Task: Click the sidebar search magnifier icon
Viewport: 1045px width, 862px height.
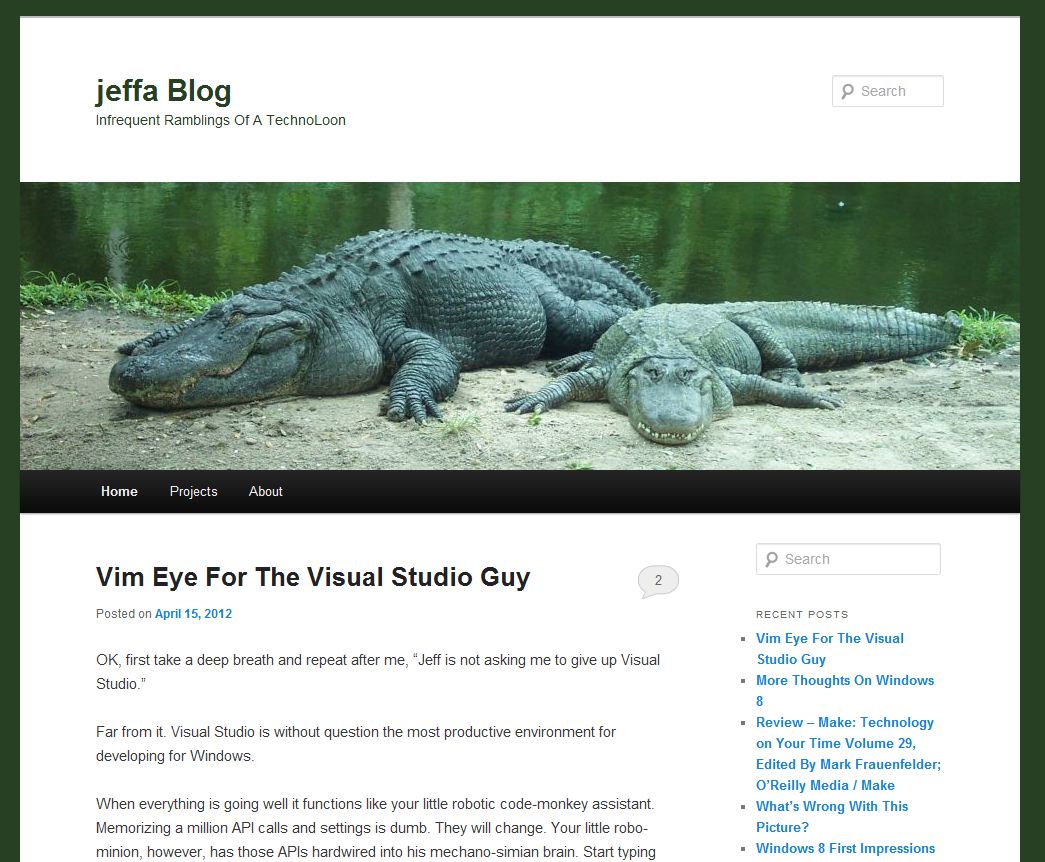Action: [x=771, y=559]
